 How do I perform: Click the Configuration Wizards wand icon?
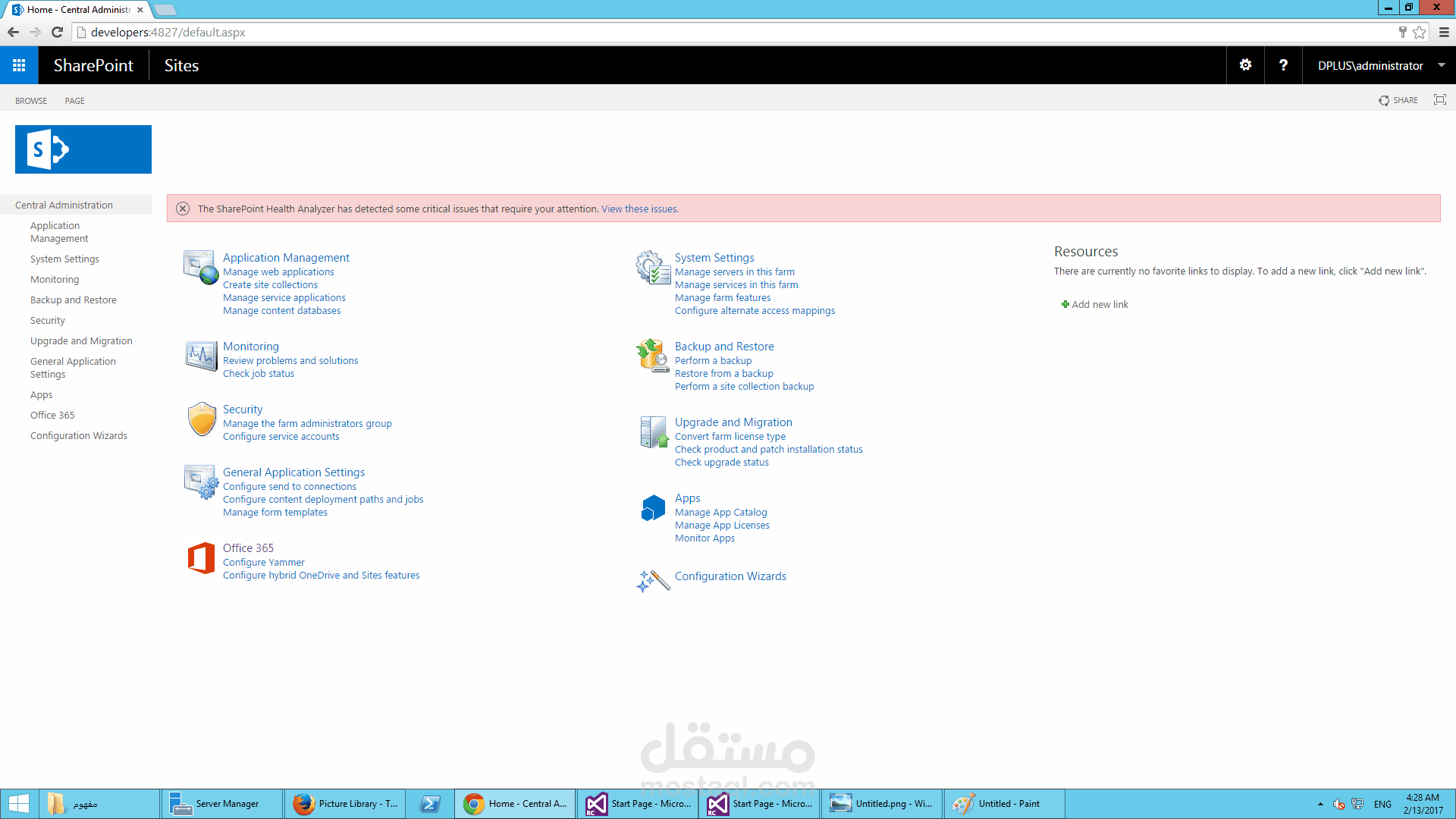[653, 581]
